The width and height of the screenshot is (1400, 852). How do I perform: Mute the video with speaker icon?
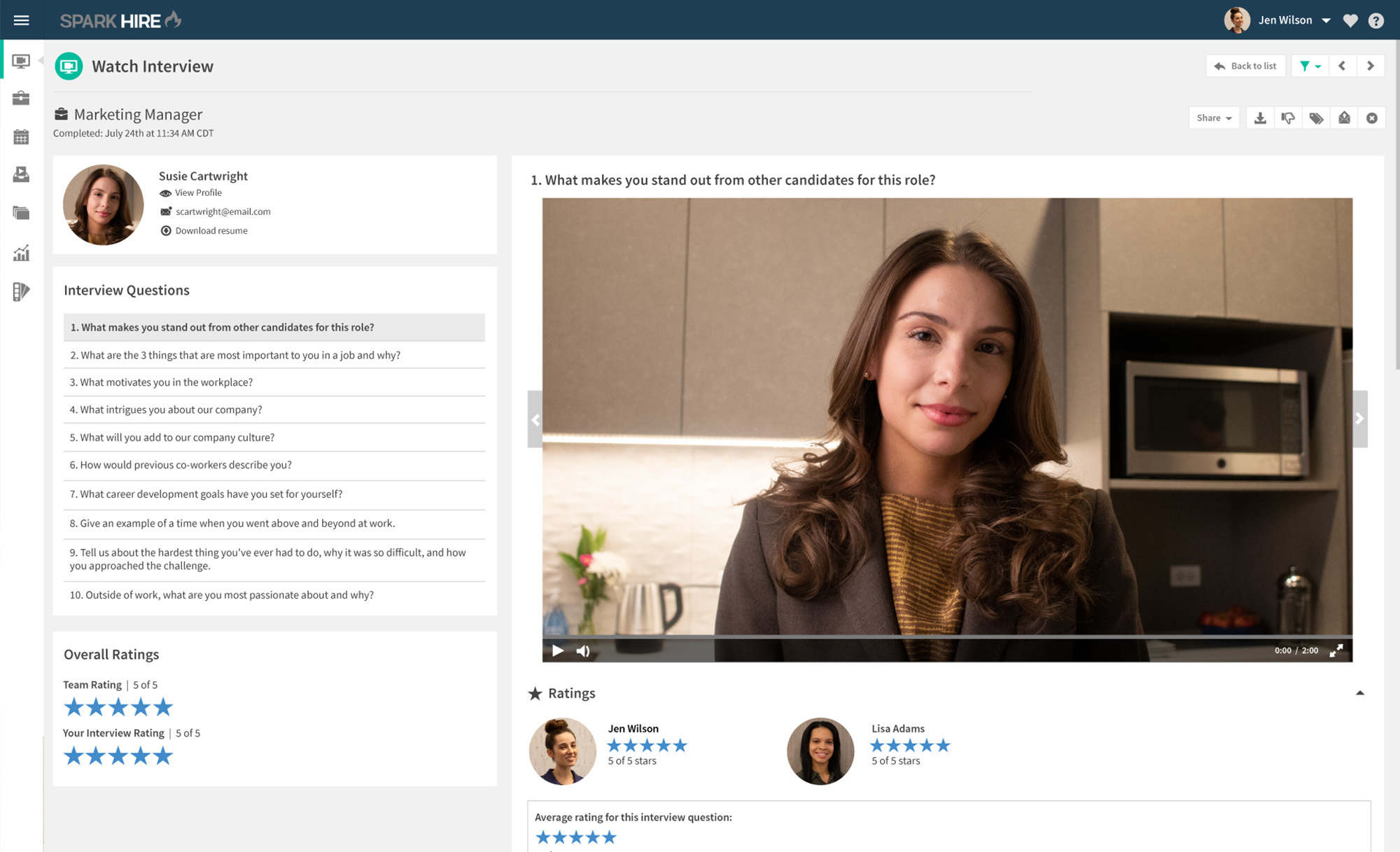(582, 651)
